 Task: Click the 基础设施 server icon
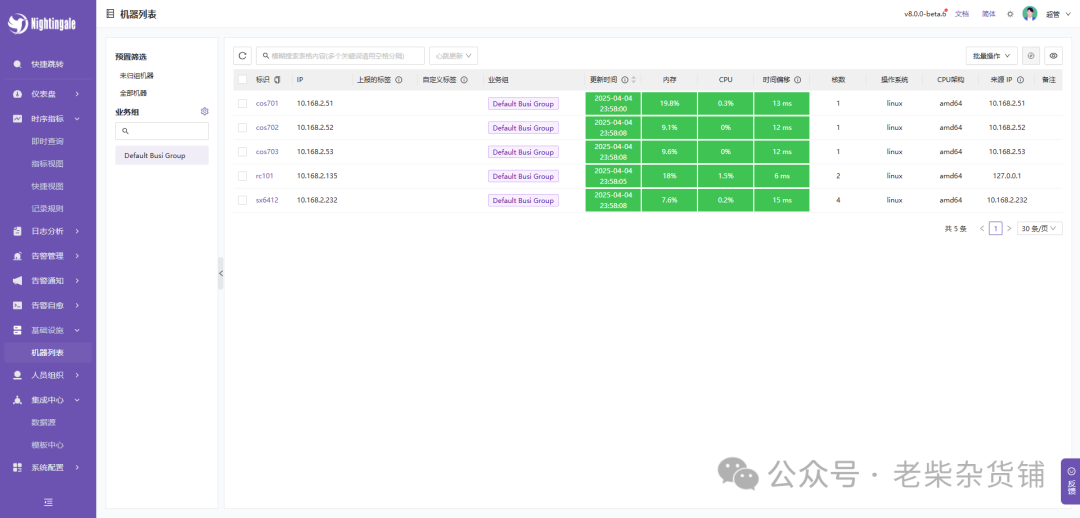coord(17,330)
